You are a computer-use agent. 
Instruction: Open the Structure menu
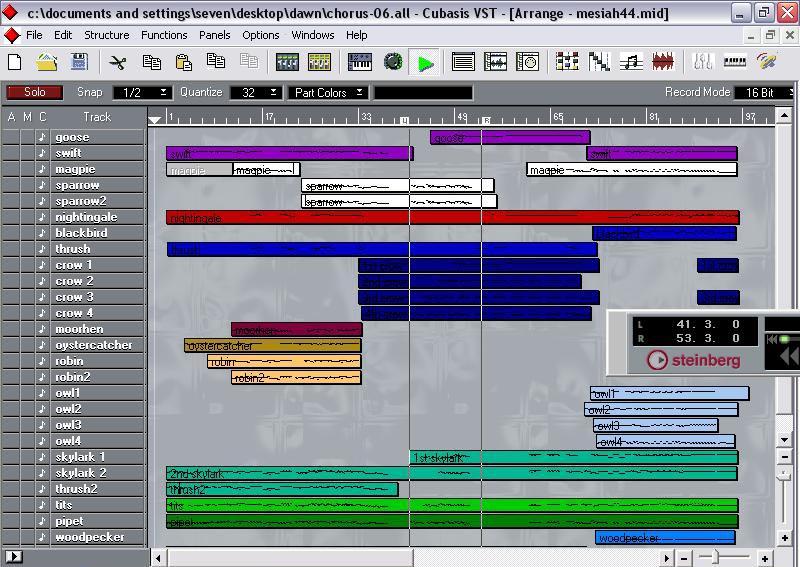106,35
